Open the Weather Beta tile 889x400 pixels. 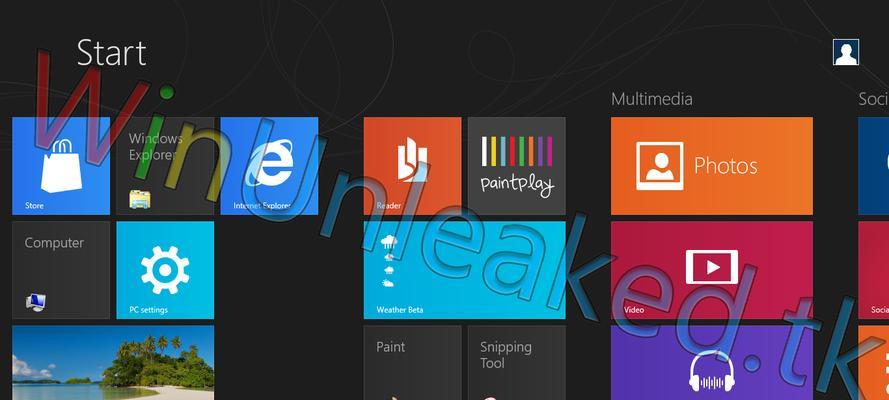click(x=464, y=270)
